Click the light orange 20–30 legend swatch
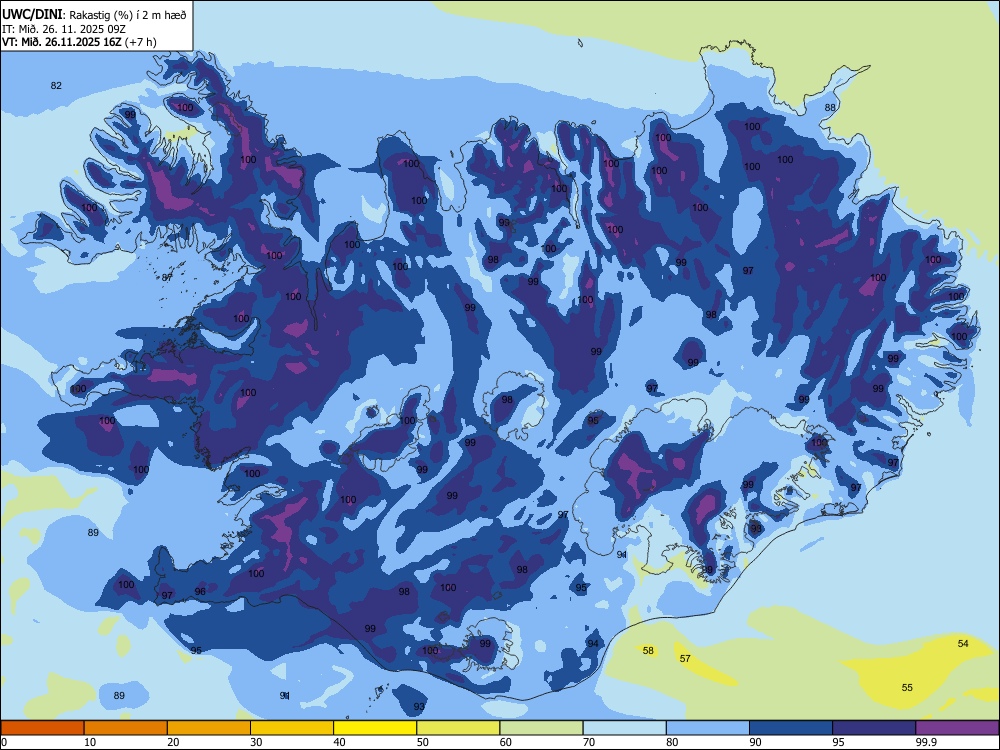Screen dimensions: 1000x750 [209, 728]
